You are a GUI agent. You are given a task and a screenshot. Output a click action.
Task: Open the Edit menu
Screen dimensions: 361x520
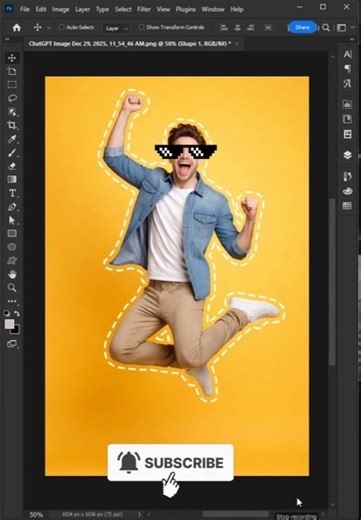41,9
